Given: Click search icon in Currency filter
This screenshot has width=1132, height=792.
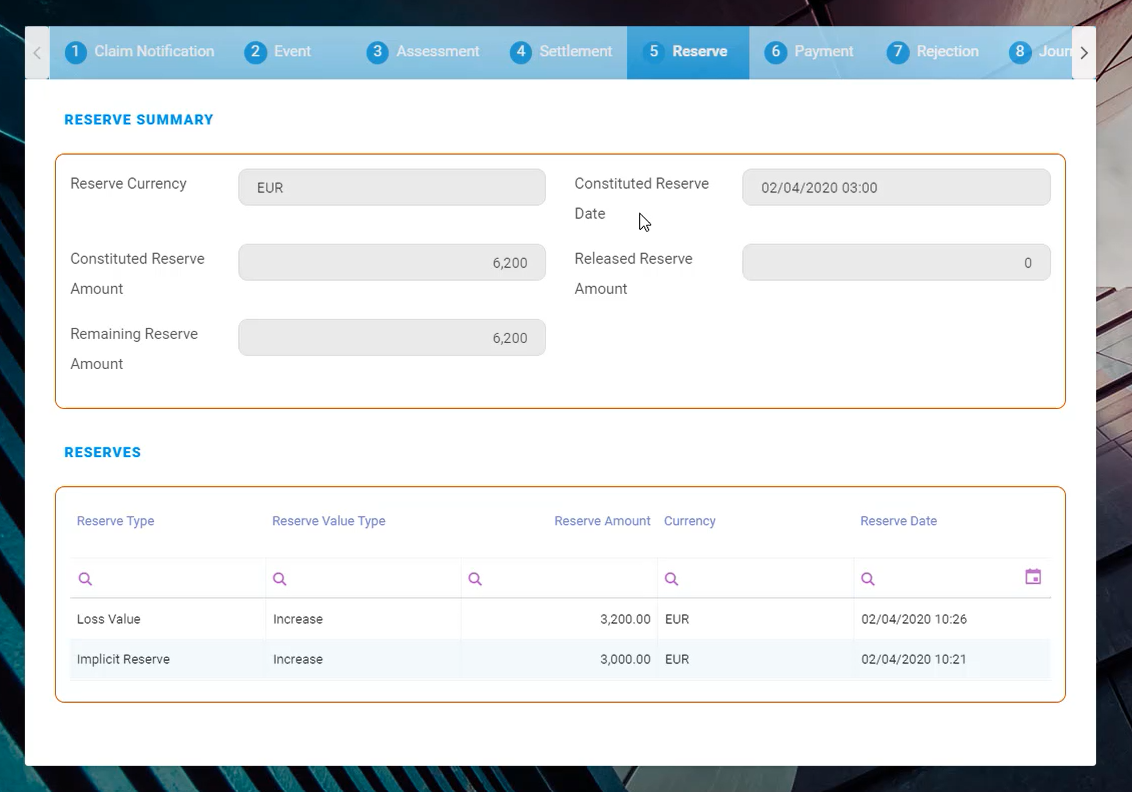Looking at the screenshot, I should click(672, 579).
